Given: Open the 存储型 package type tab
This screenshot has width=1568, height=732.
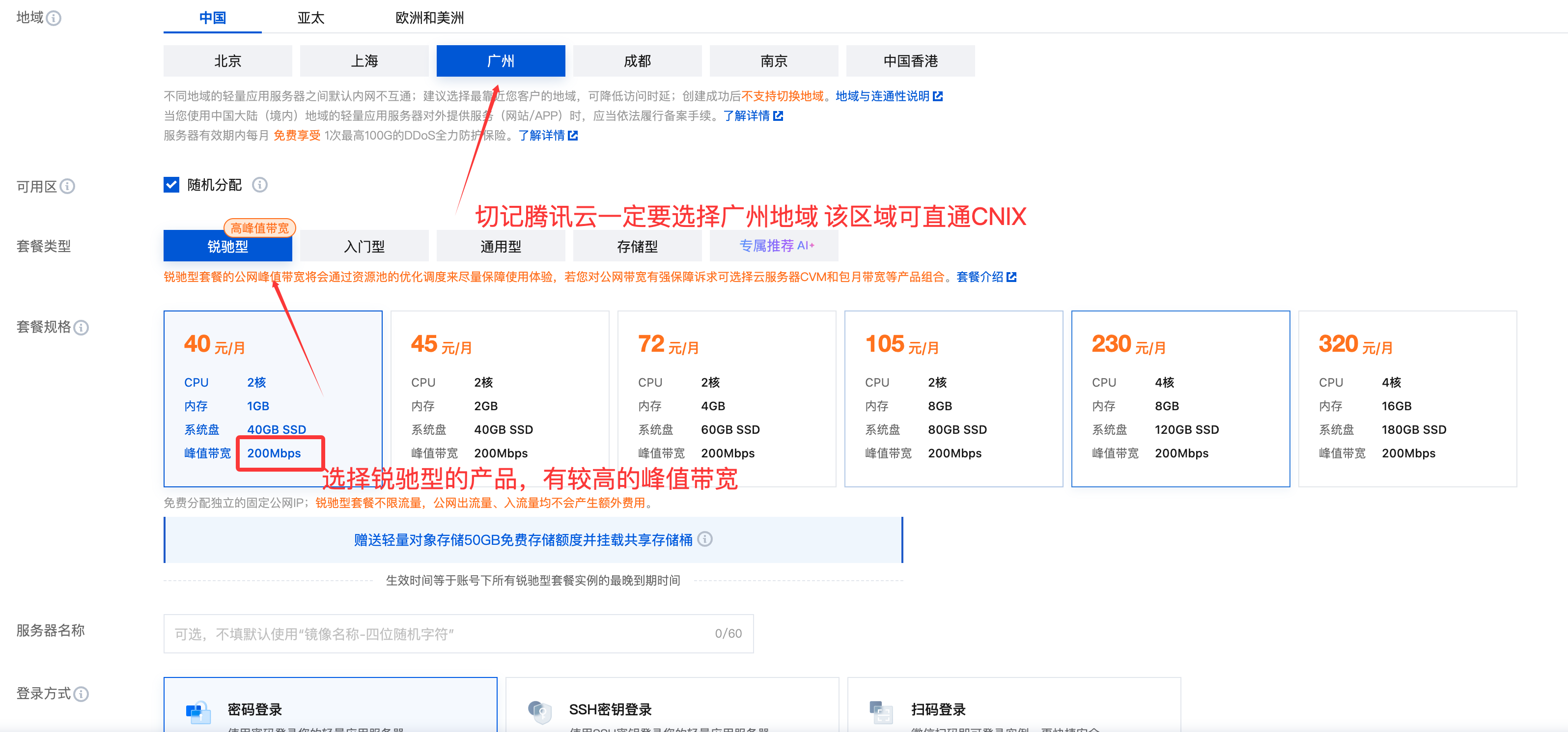Looking at the screenshot, I should 637,246.
